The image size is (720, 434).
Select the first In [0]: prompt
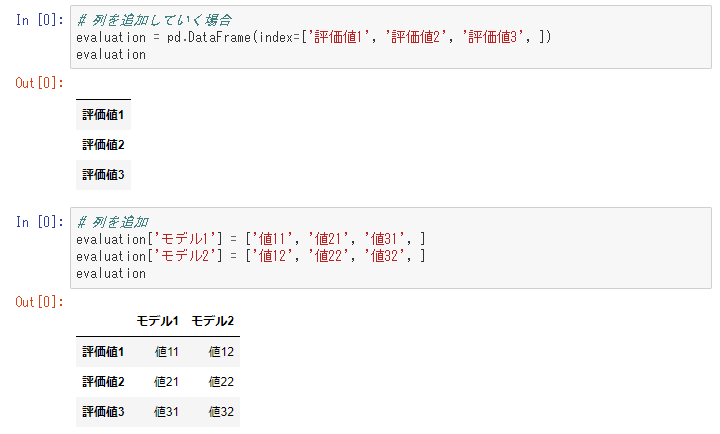(39, 20)
